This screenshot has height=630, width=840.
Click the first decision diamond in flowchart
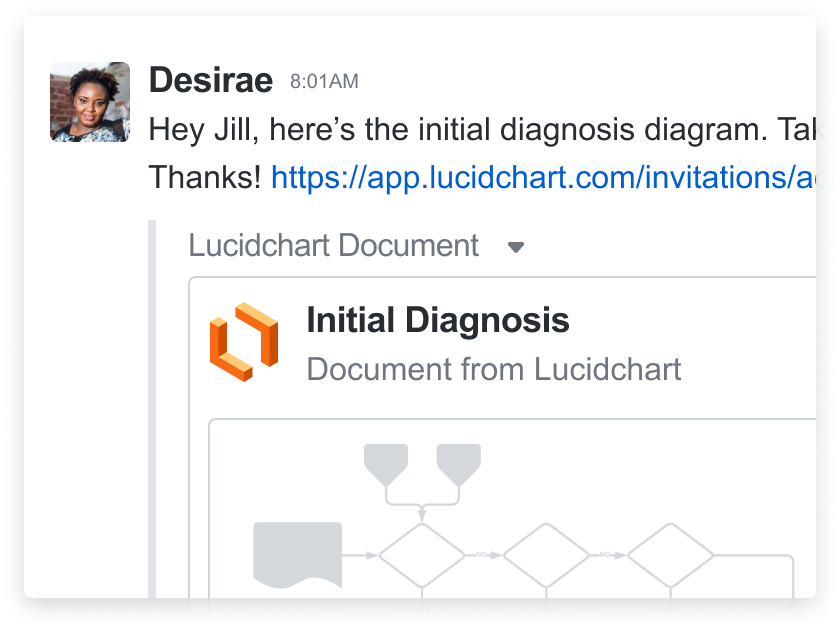point(422,556)
